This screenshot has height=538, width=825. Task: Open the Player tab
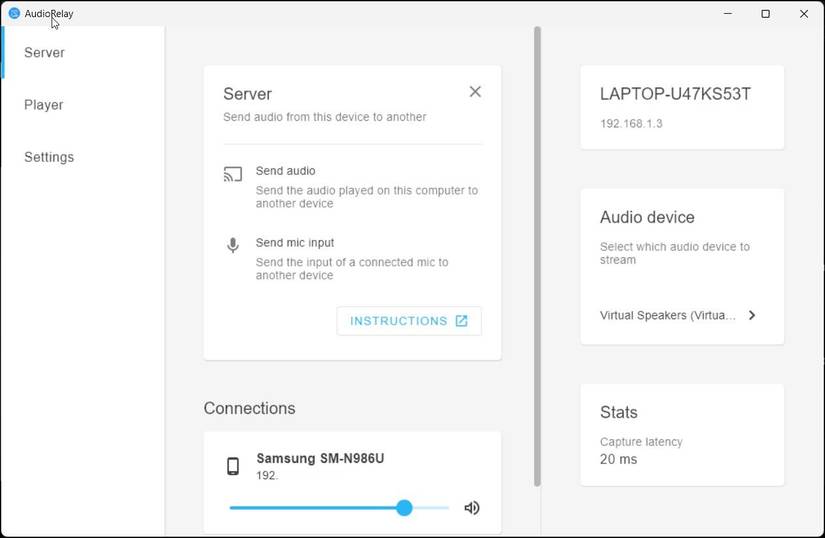tap(44, 105)
